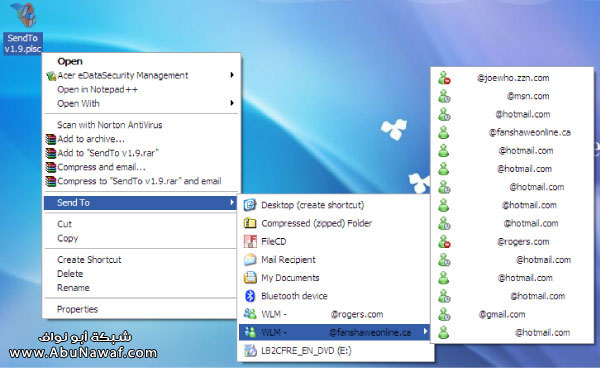Select Rename in the context menu

[73, 288]
